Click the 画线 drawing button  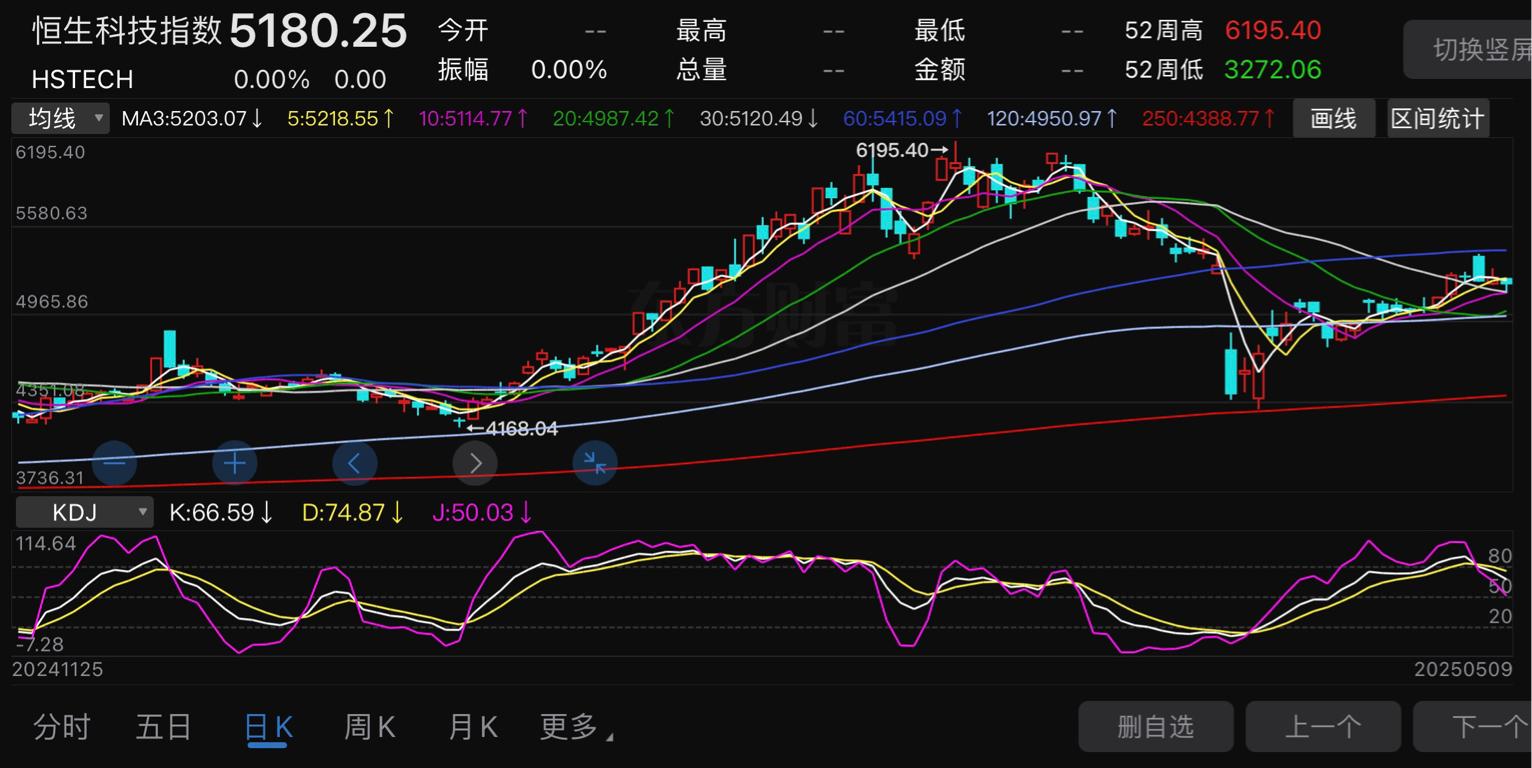[1334, 119]
